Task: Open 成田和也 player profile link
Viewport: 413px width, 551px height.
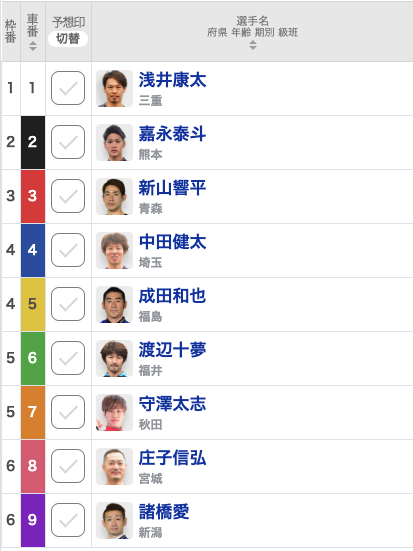Action: (x=172, y=296)
